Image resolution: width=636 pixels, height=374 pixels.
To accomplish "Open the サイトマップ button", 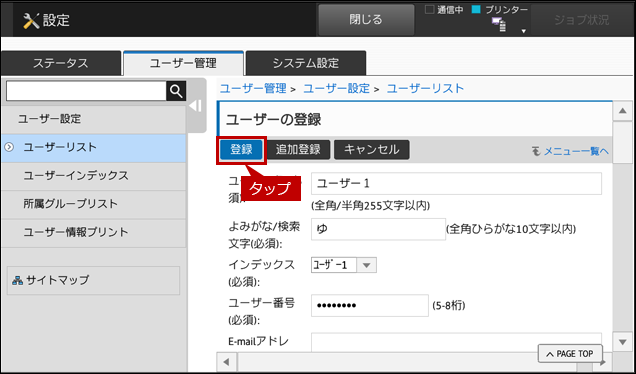I will (x=93, y=280).
